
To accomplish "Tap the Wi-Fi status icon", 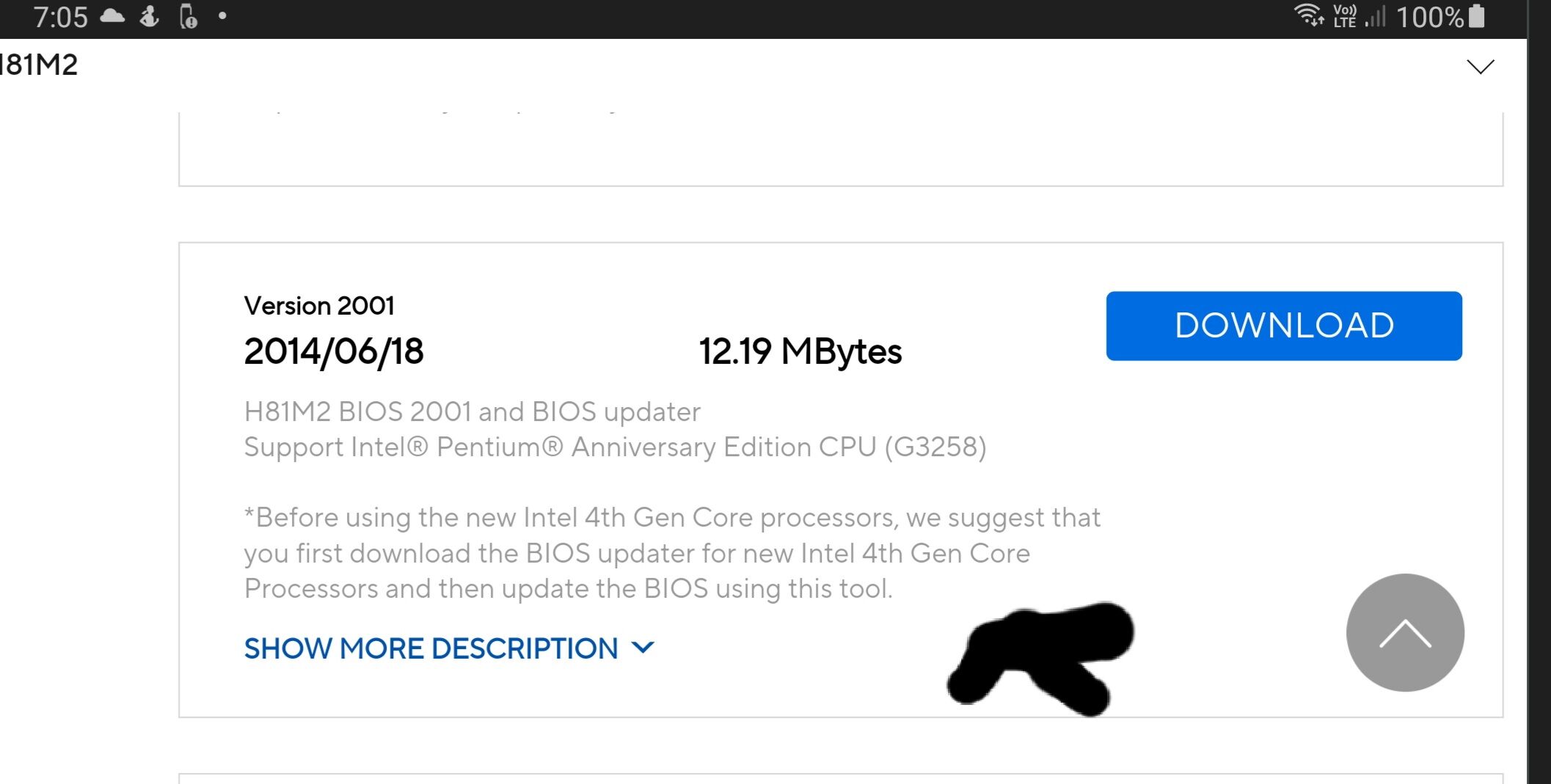I will pos(1309,15).
